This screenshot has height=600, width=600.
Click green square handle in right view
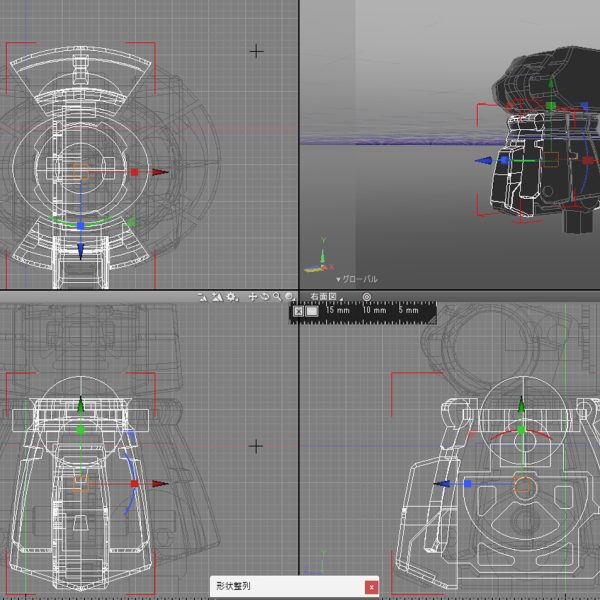coord(521,430)
